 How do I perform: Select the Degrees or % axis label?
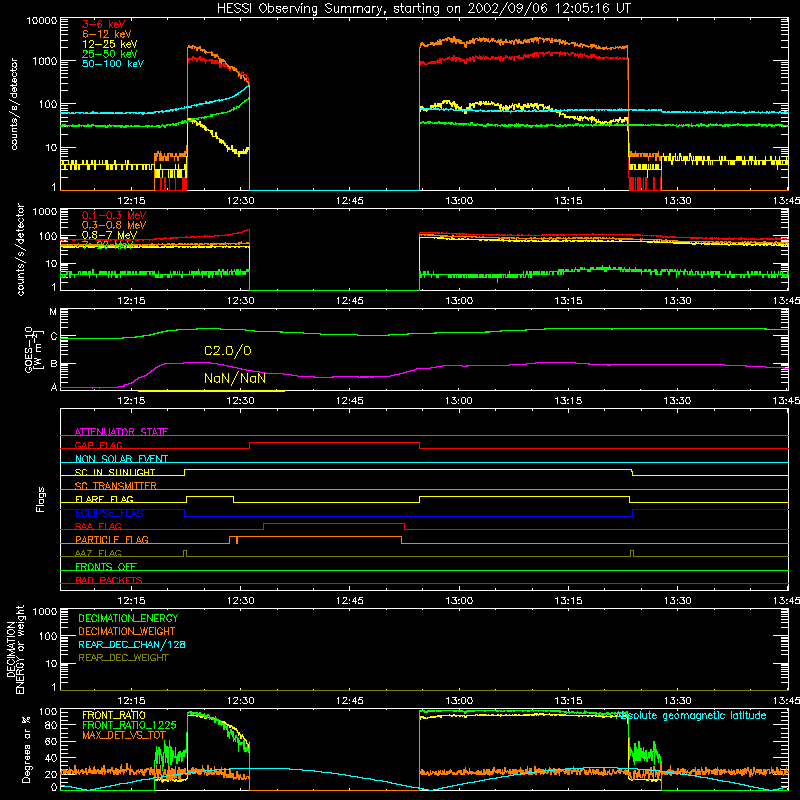[x=26, y=749]
